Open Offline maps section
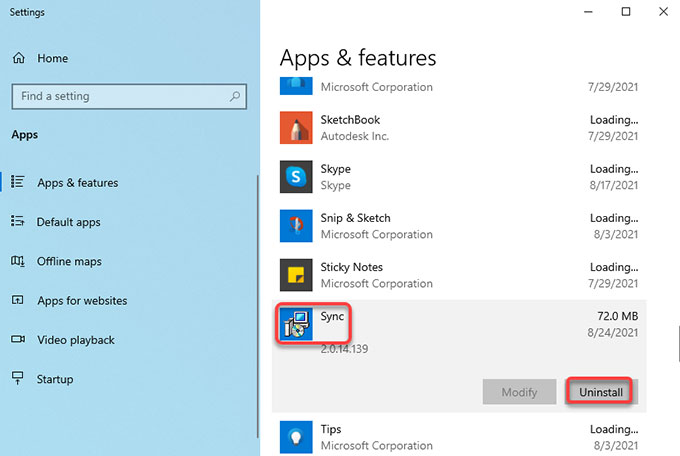Image resolution: width=680 pixels, height=456 pixels. (x=69, y=261)
